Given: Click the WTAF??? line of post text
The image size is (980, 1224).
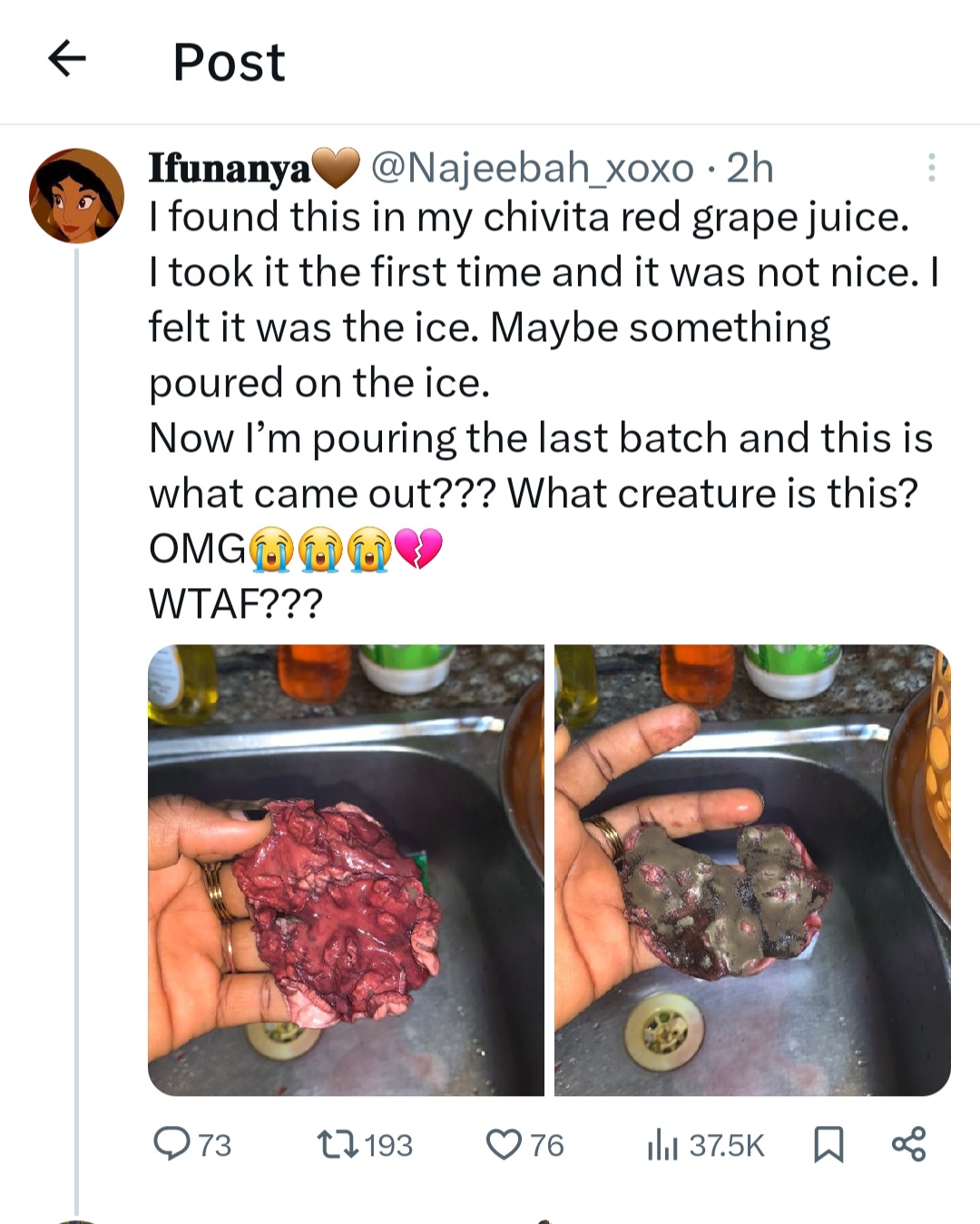Looking at the screenshot, I should coord(236,603).
